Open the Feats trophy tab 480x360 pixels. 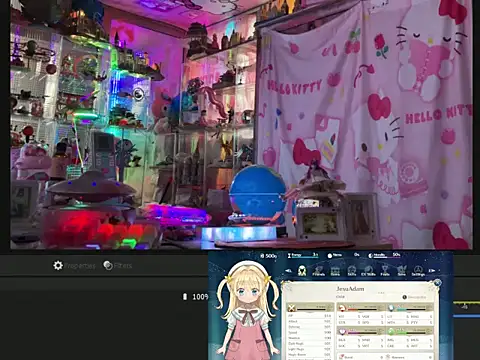pos(385,270)
